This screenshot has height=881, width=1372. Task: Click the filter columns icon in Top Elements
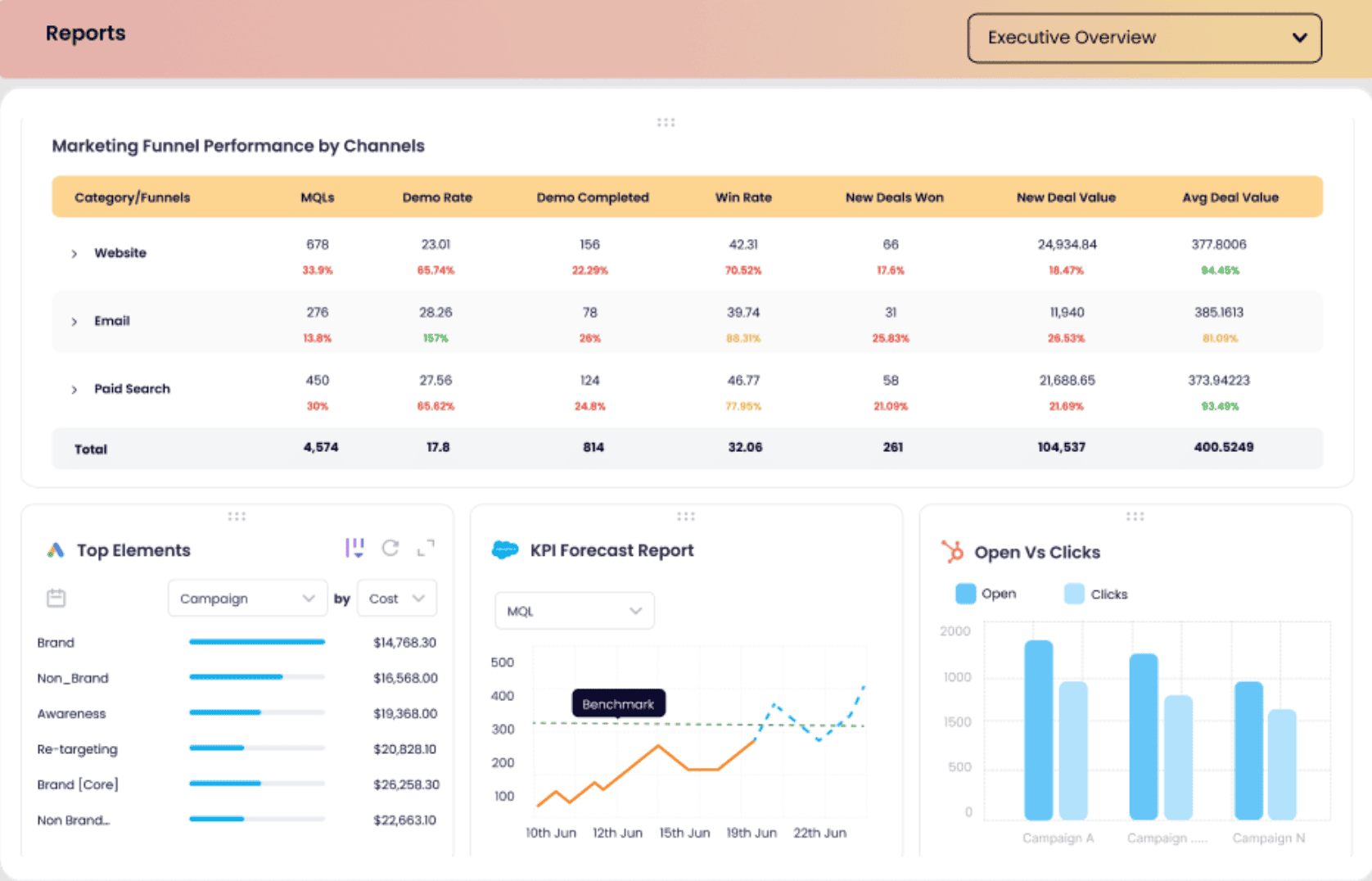[x=354, y=548]
